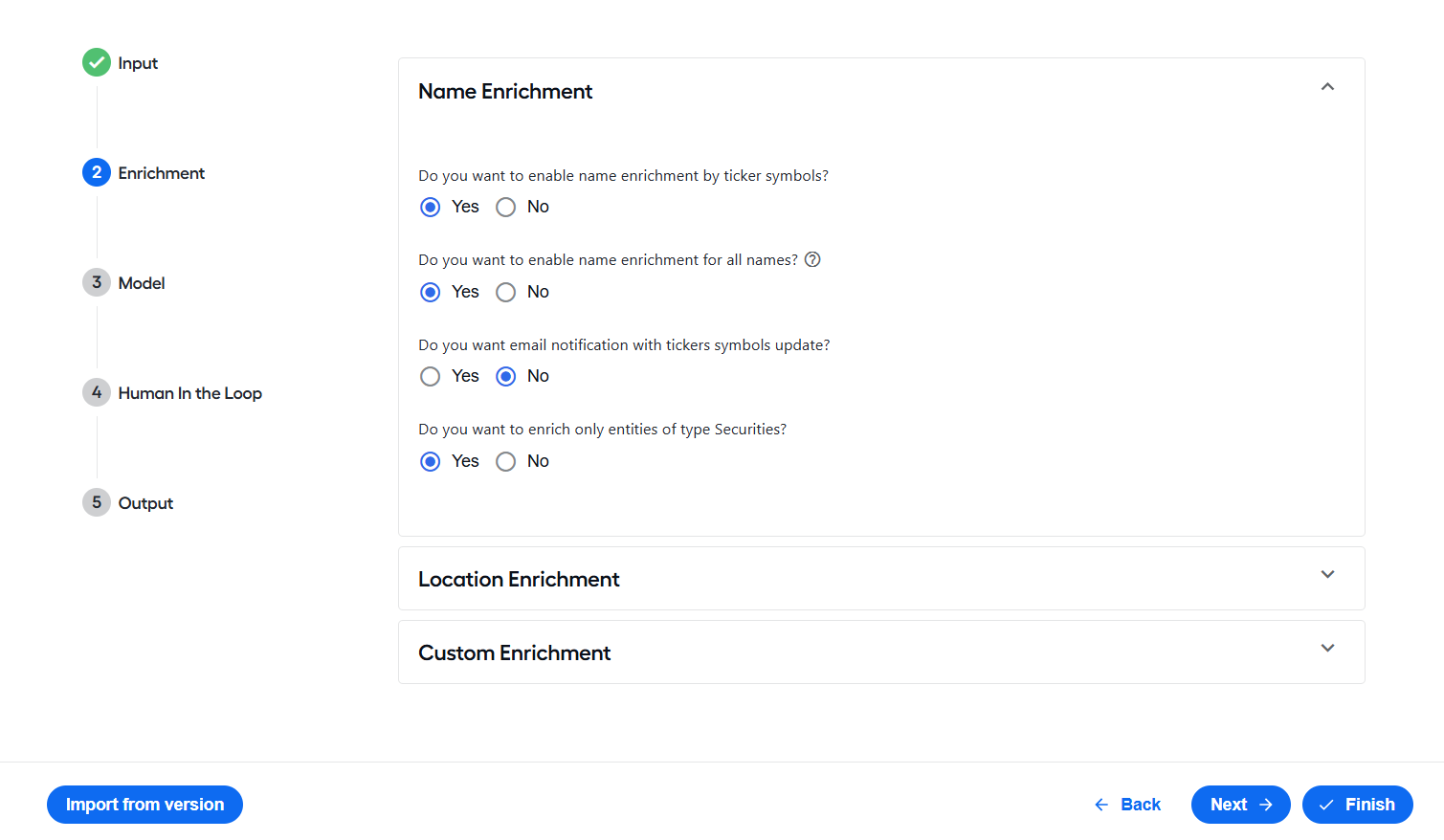Click the green checkmark Input step icon

(97, 62)
